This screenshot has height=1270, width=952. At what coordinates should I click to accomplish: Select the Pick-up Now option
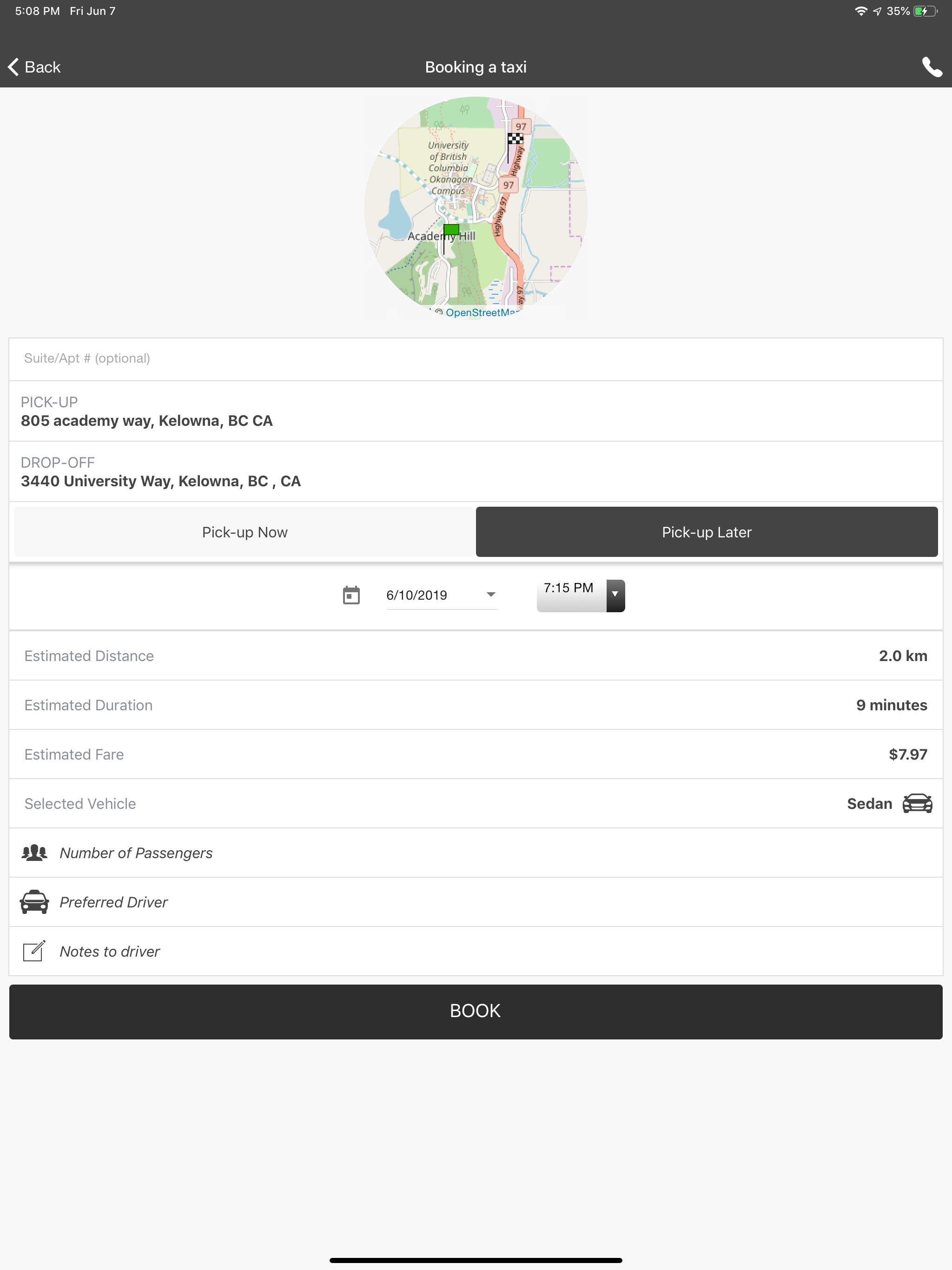(245, 532)
